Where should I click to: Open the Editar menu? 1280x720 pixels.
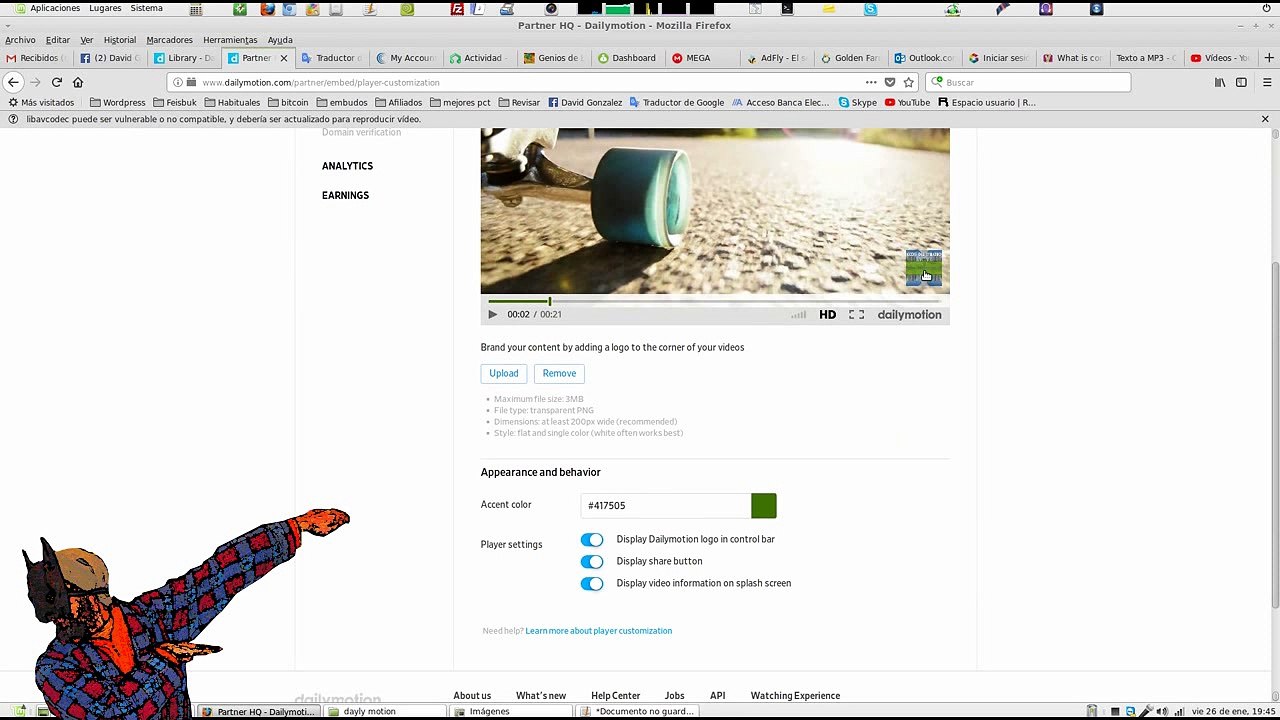pyautogui.click(x=58, y=40)
